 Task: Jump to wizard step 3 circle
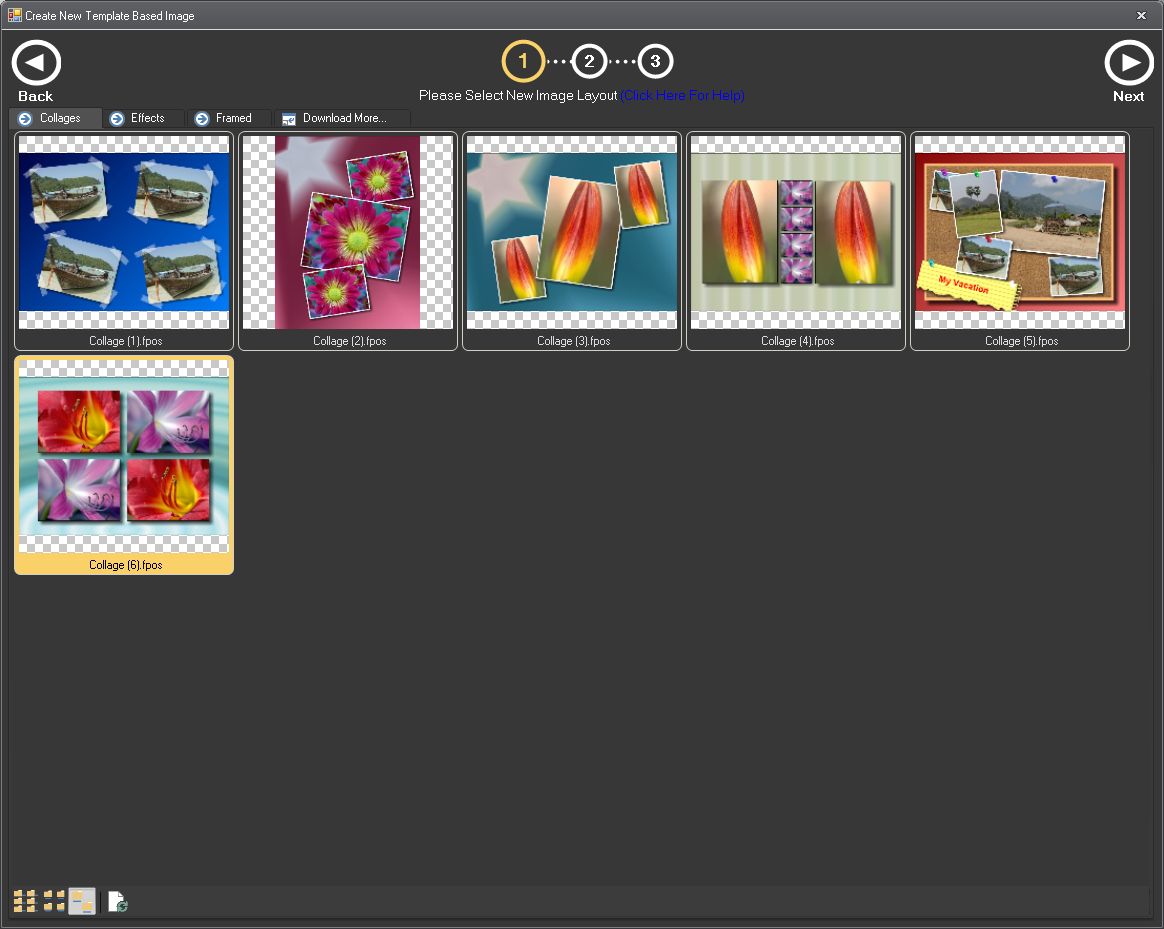(x=655, y=62)
